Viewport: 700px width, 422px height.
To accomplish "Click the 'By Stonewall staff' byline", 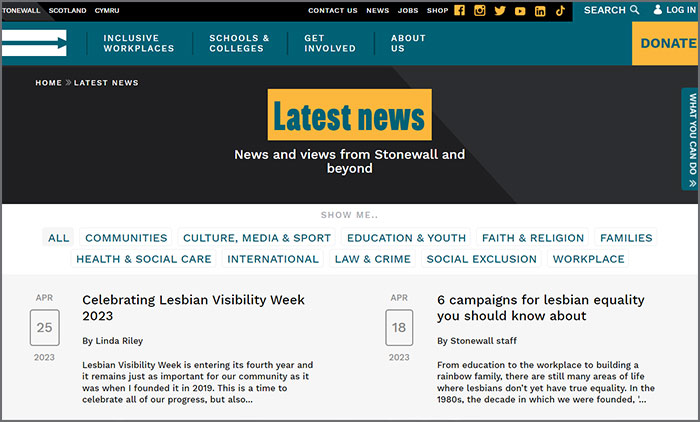I will (x=477, y=341).
